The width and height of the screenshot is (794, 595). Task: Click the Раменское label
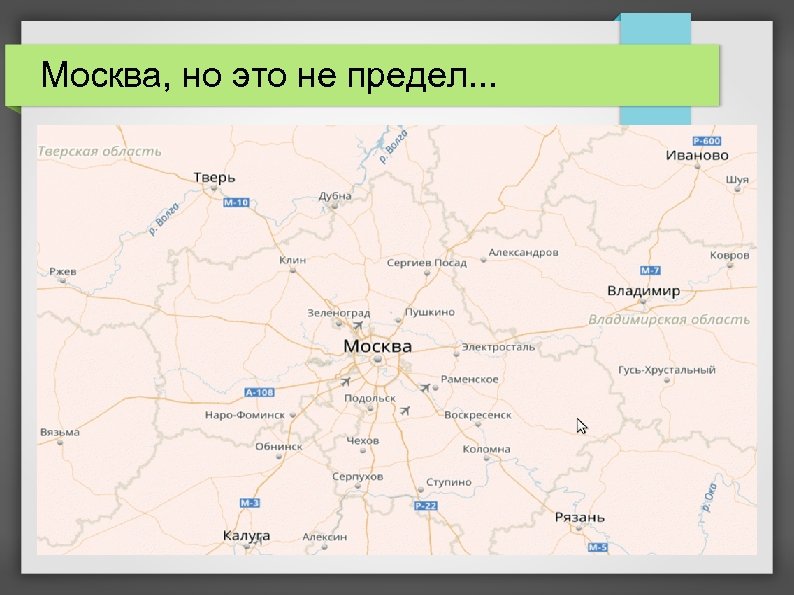[469, 379]
